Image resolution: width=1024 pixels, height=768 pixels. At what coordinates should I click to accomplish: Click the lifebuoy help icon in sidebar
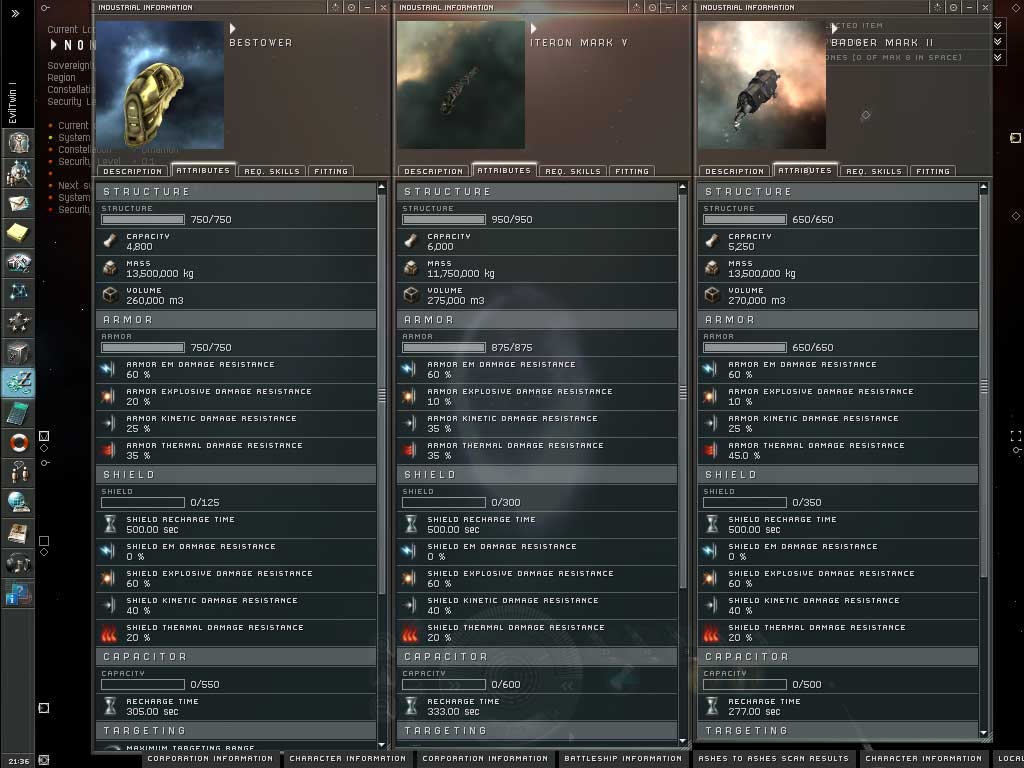coord(18,443)
